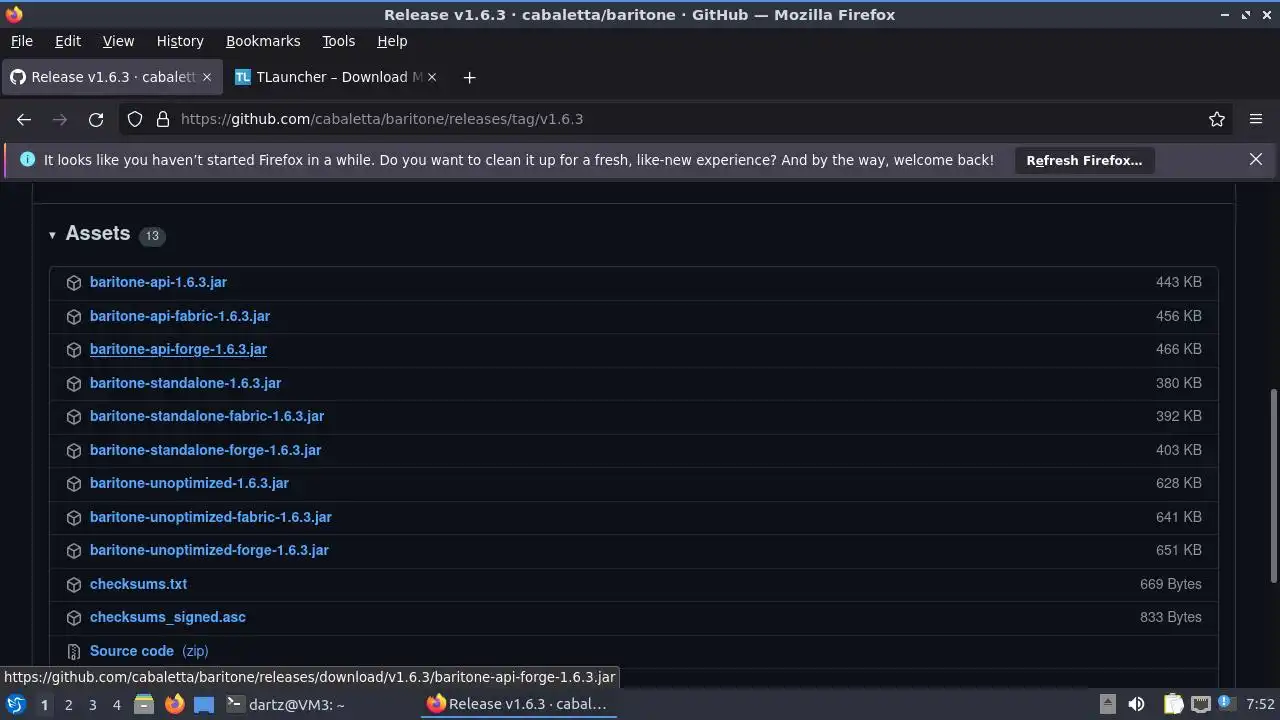Screen dimensions: 1280x720
Task: Select the Release v1.6.3 GitHub tab
Action: coord(110,77)
